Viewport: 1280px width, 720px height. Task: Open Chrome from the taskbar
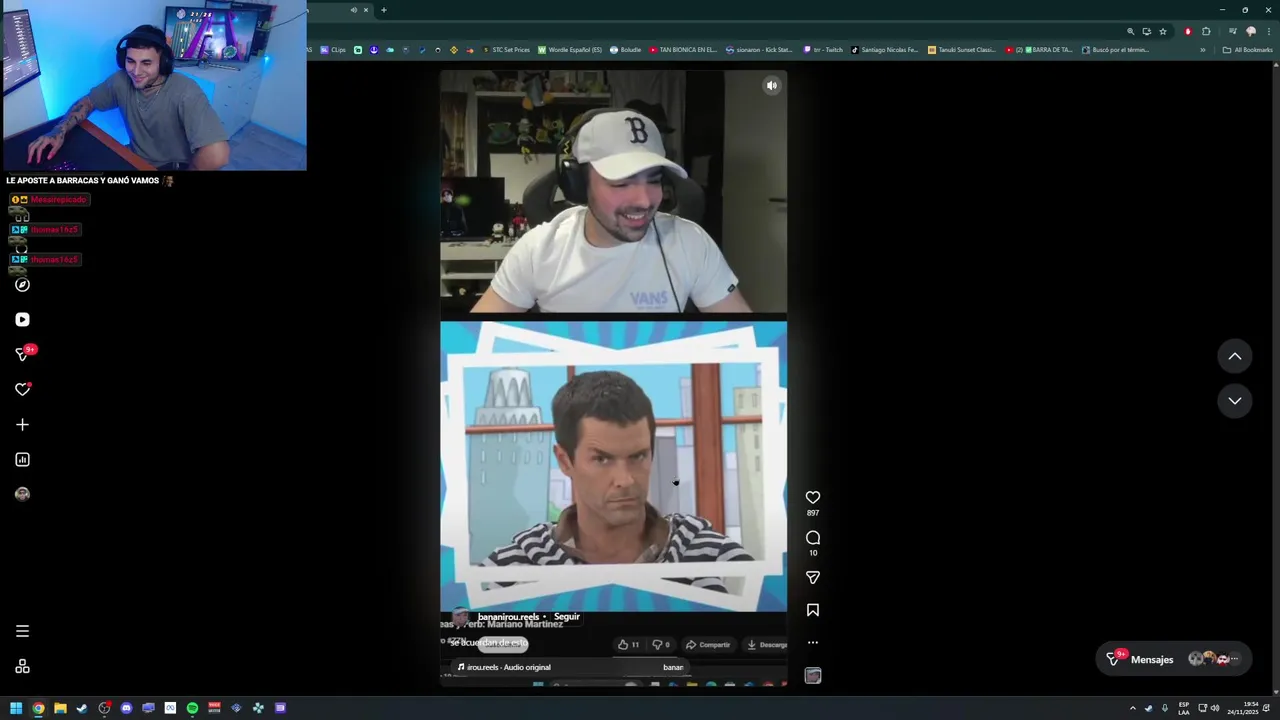(38, 708)
